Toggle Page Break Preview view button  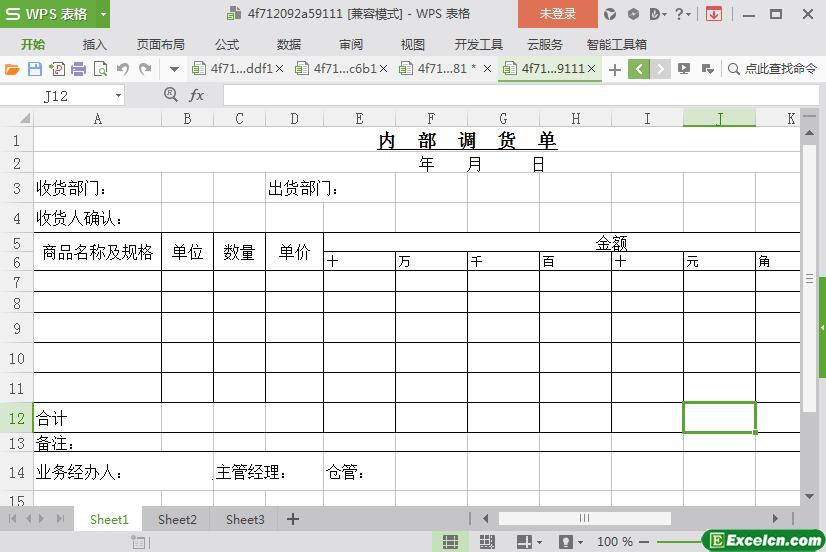(487, 541)
